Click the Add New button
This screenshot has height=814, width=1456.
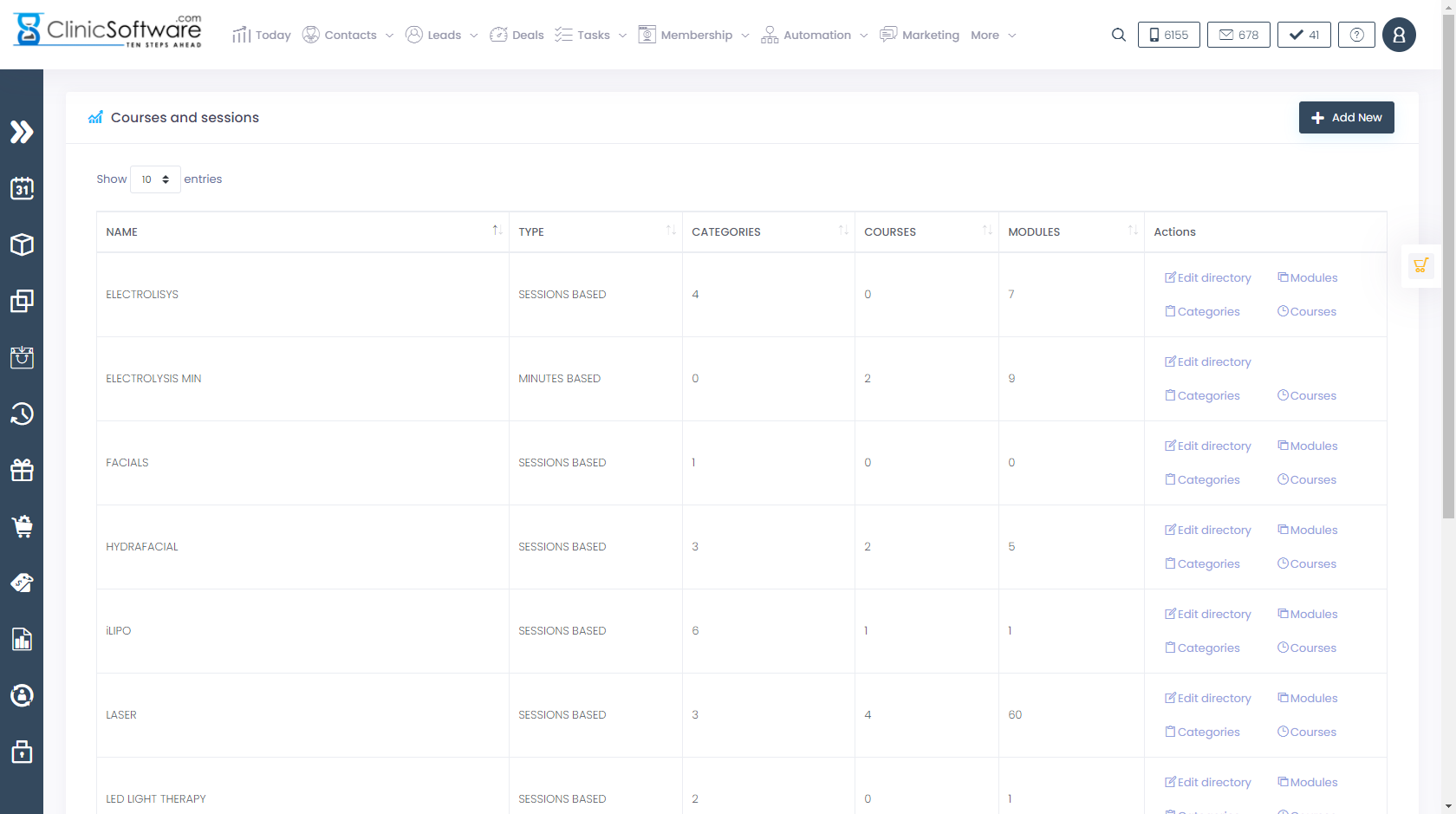(x=1346, y=118)
